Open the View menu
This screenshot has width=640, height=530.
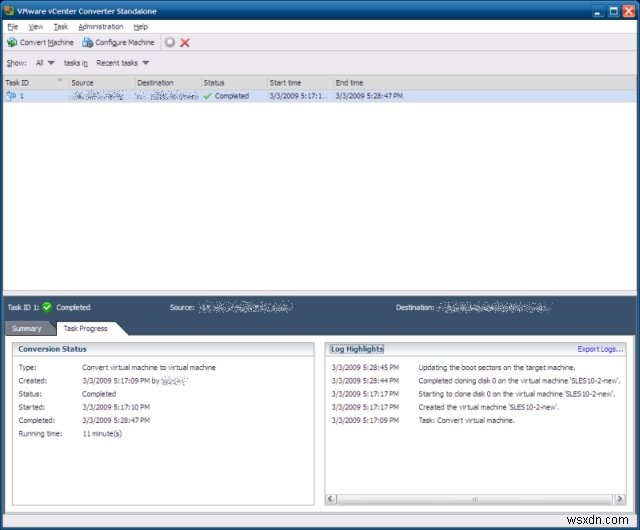point(36,27)
